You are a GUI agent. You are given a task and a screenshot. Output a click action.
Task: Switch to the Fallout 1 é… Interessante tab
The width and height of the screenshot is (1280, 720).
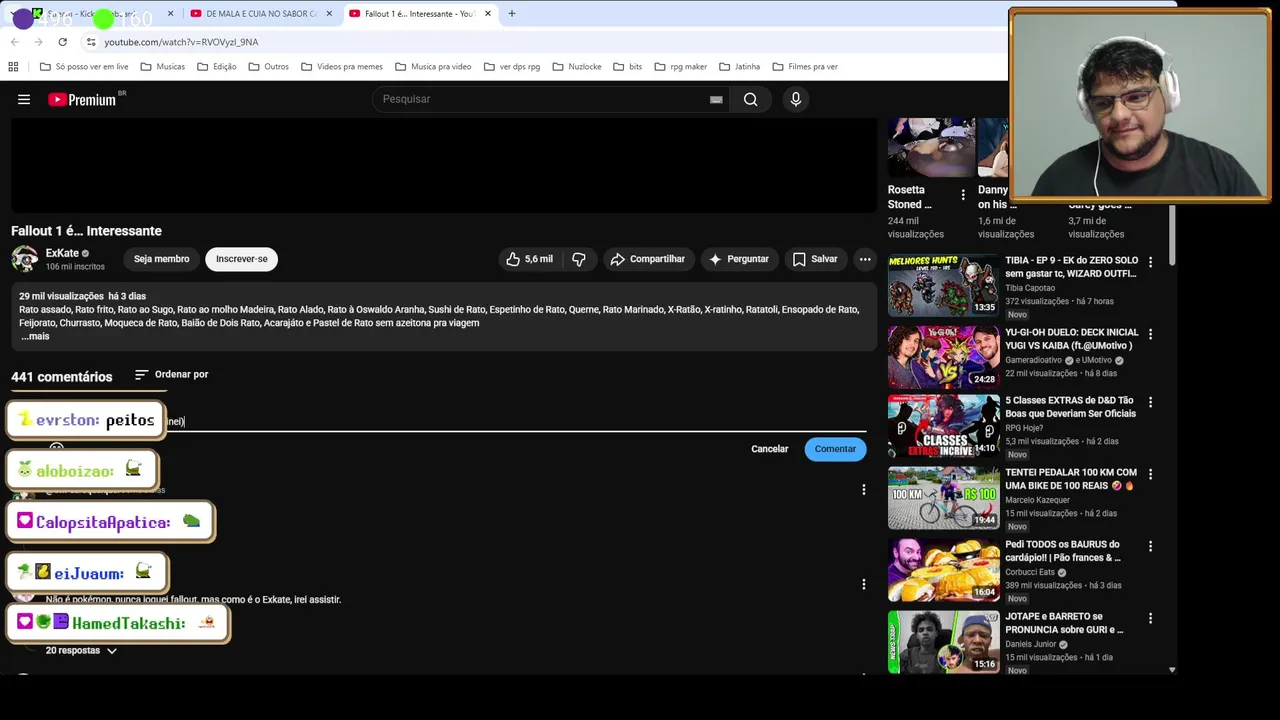[419, 14]
